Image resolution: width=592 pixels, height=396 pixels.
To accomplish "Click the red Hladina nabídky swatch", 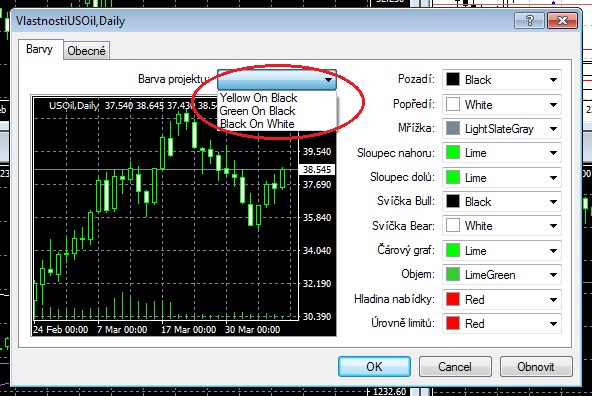I will [x=453, y=299].
